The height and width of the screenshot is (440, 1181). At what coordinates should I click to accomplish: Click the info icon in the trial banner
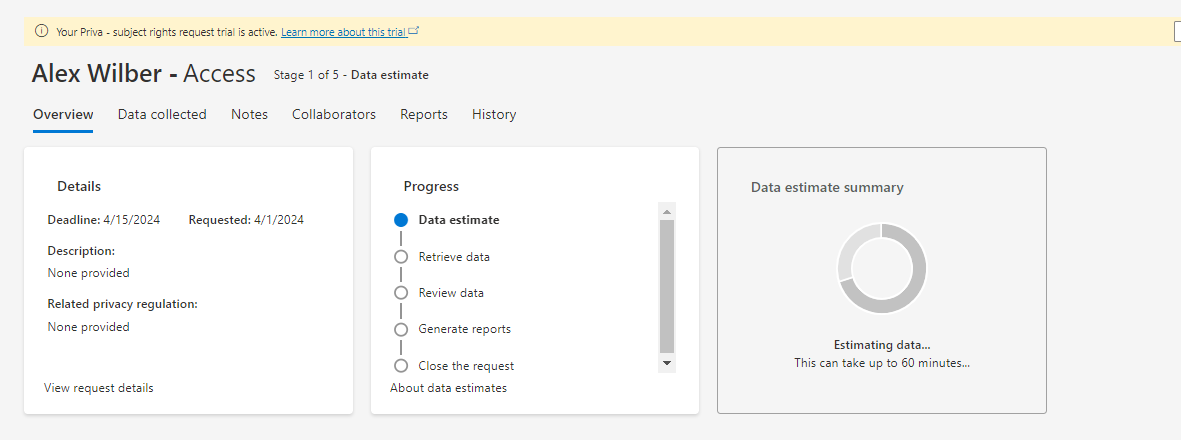tap(42, 31)
